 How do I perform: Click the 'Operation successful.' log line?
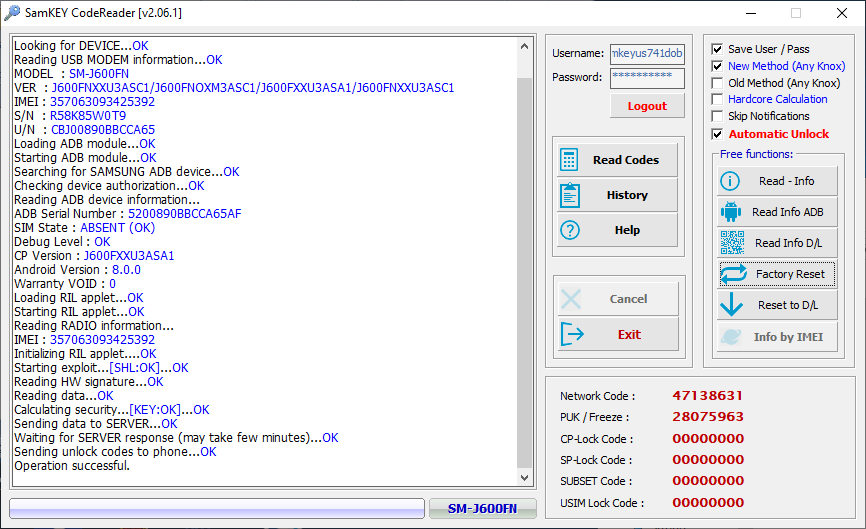(x=72, y=466)
